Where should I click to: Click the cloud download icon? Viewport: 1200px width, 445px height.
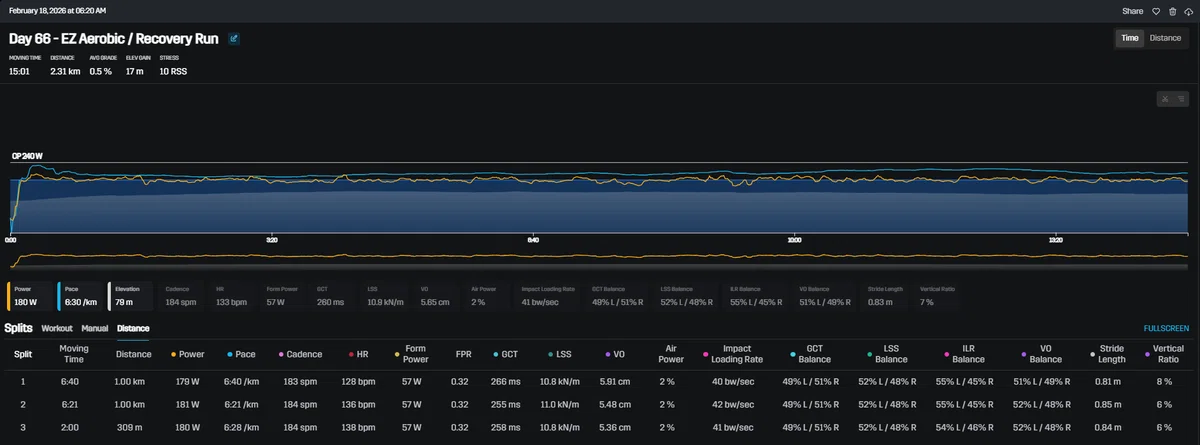(x=1188, y=11)
